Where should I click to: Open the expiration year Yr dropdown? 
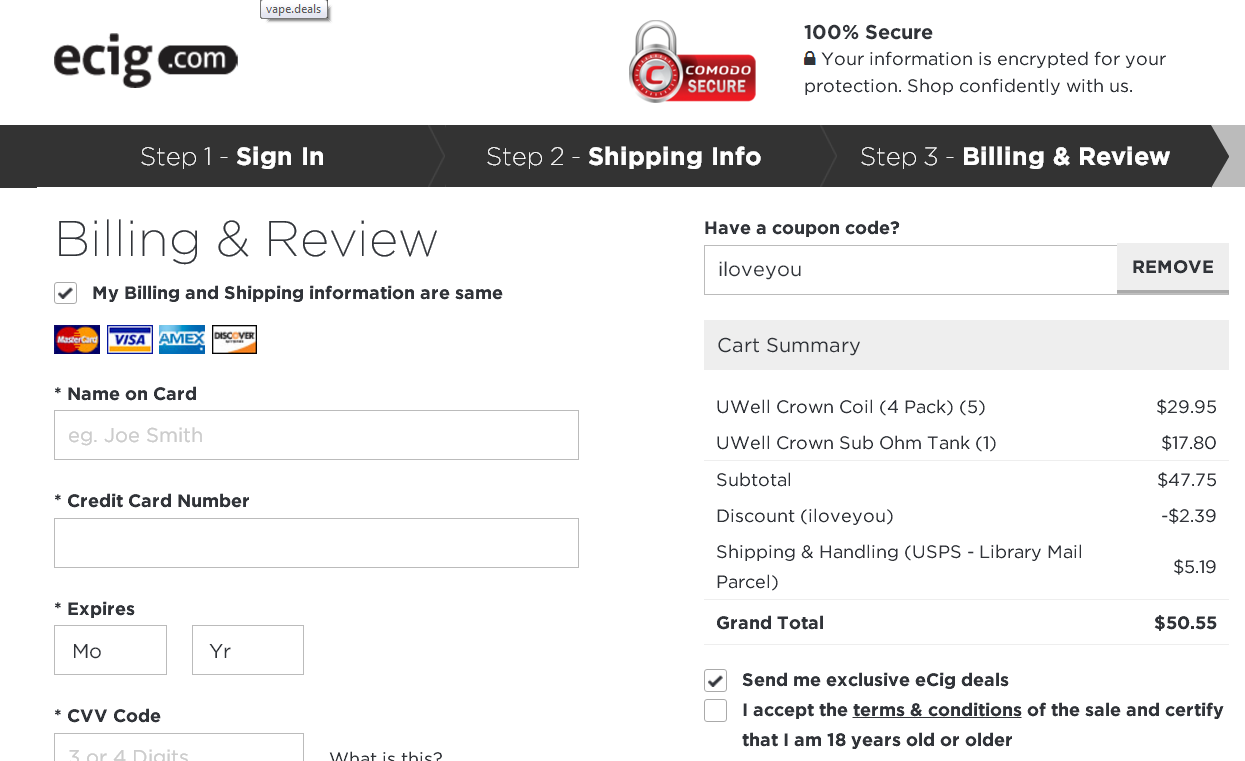[248, 651]
